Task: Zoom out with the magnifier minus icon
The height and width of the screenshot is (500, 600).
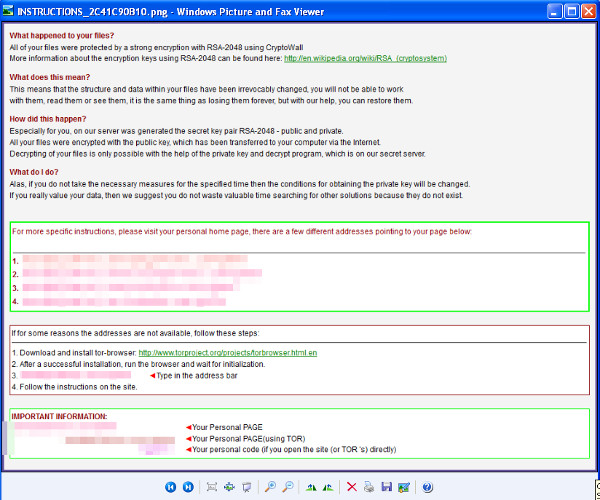Action: (288, 487)
